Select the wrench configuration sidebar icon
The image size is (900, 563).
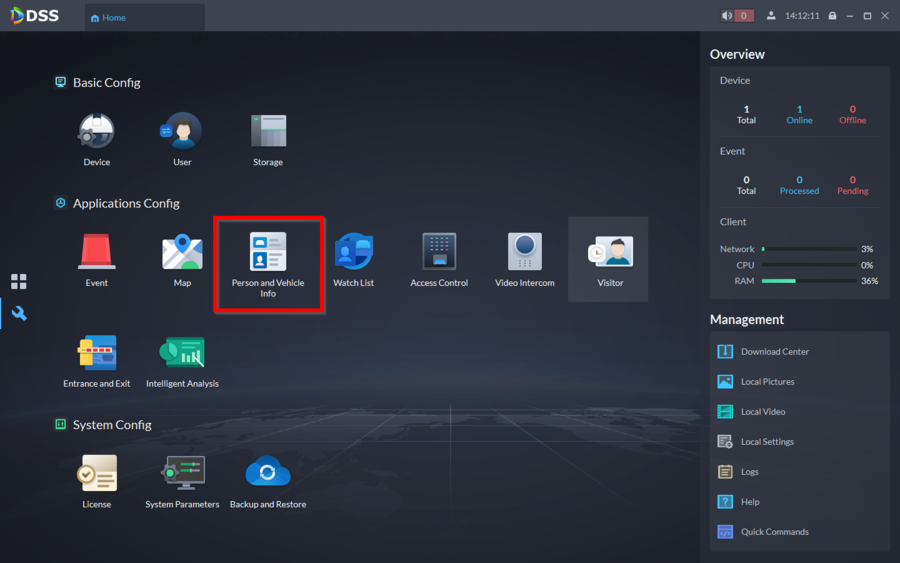(18, 313)
